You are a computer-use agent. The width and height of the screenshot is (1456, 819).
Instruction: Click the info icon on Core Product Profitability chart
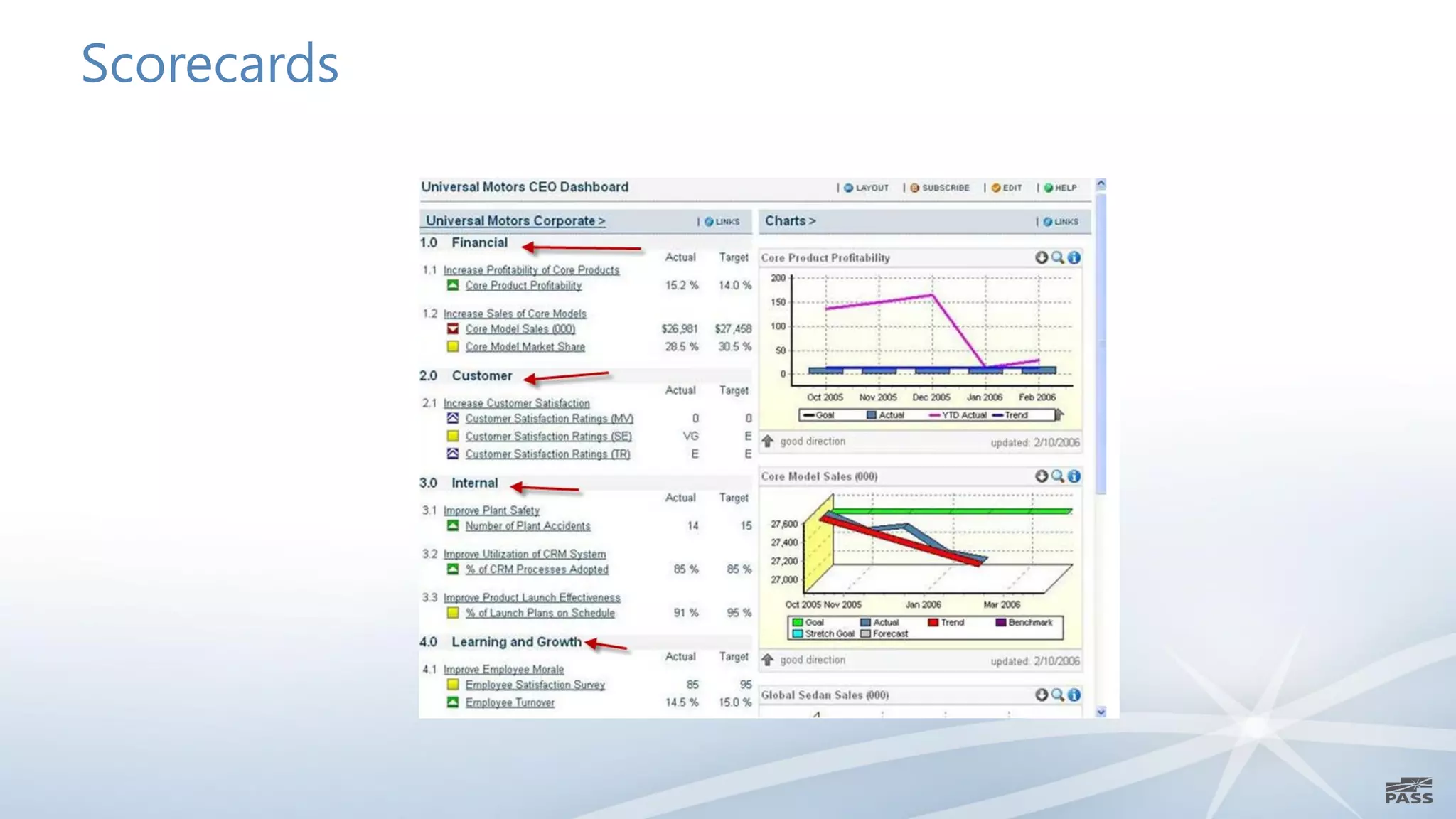[x=1074, y=257]
